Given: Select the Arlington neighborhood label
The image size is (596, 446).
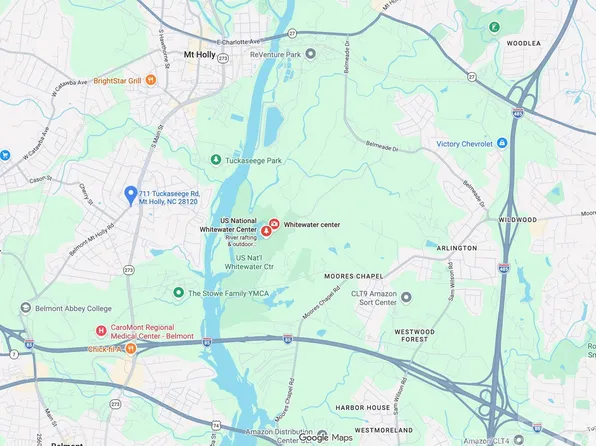Looking at the screenshot, I should [457, 248].
